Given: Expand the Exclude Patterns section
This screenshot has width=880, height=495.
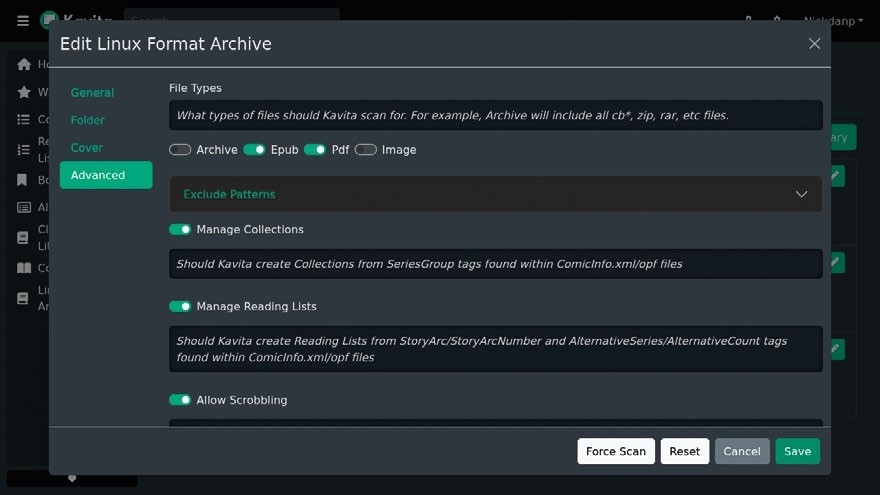Looking at the screenshot, I should [496, 194].
